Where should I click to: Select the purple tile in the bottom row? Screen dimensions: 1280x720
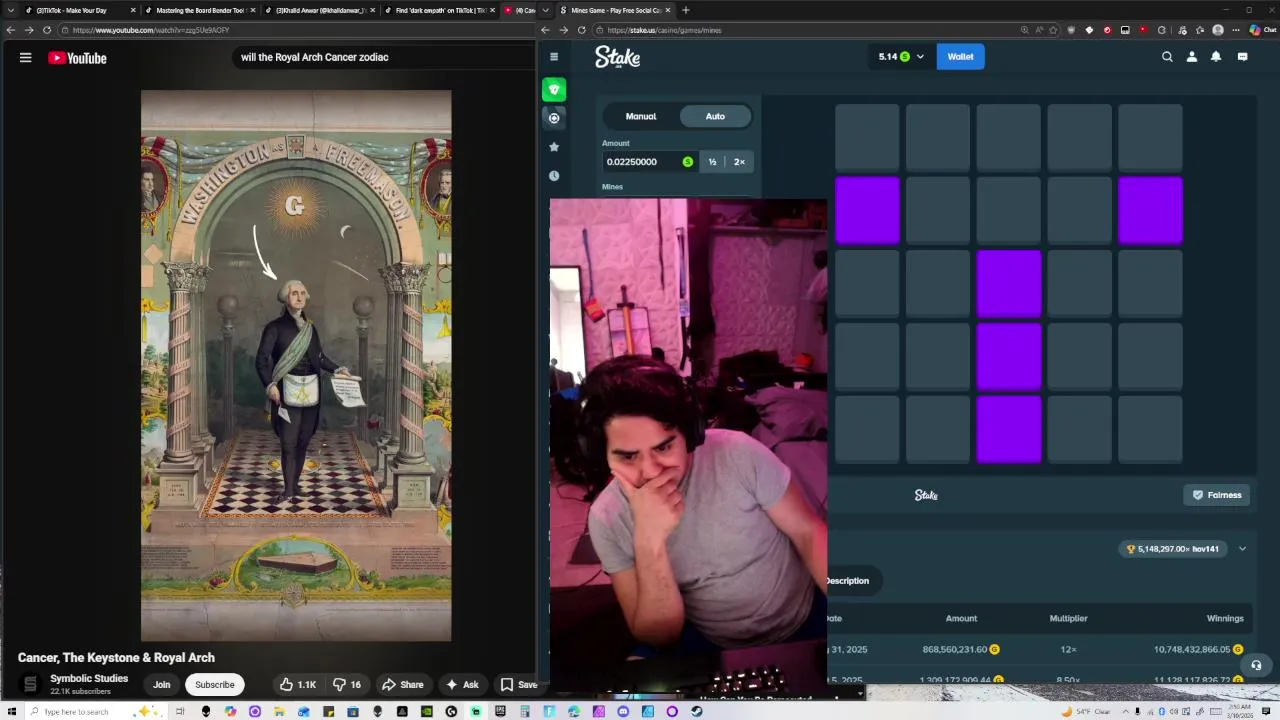1009,430
